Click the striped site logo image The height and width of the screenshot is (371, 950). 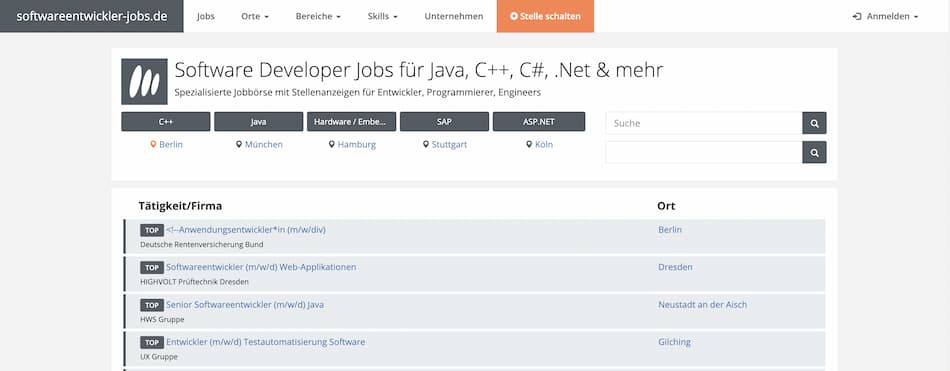point(144,82)
